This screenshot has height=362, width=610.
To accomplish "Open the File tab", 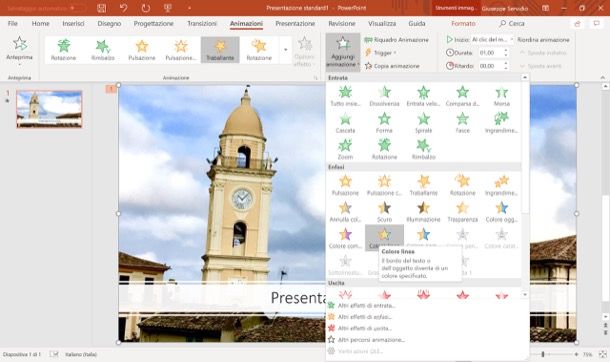I will (x=12, y=24).
